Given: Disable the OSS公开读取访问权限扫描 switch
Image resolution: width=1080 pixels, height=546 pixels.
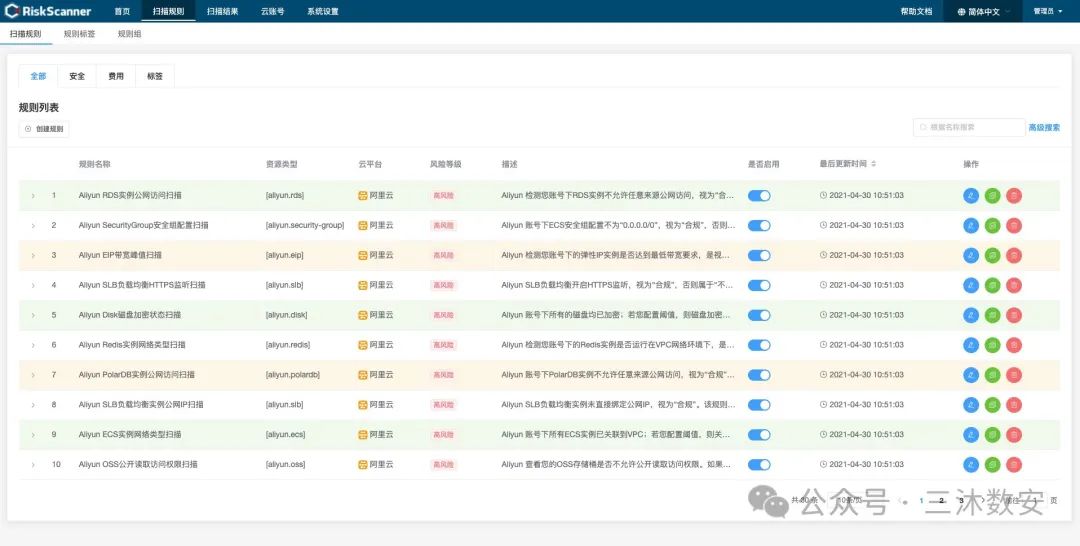Looking at the screenshot, I should (759, 465).
